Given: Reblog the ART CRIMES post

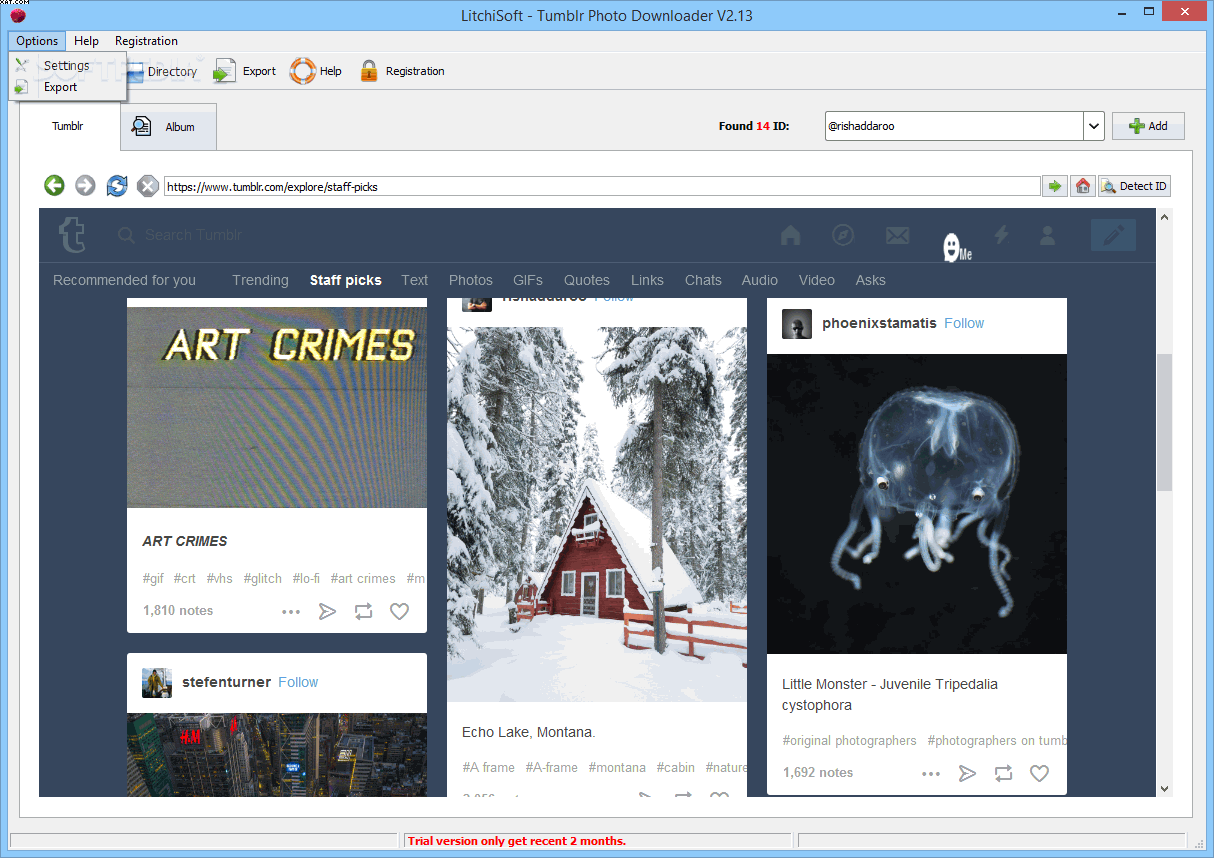Looking at the screenshot, I should tap(363, 611).
